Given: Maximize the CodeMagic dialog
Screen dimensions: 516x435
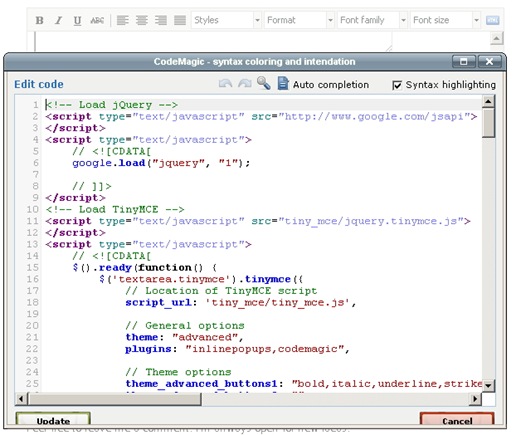Looking at the screenshot, I should [464, 62].
